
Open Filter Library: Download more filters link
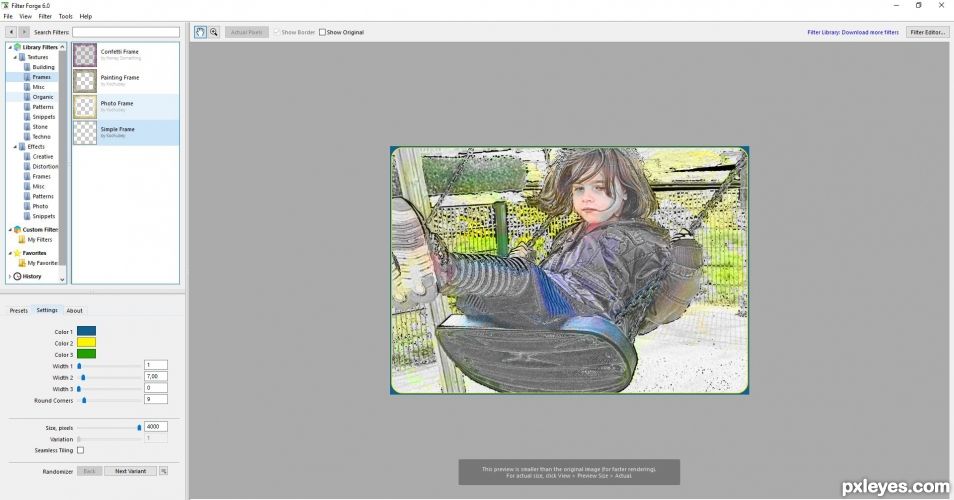[x=853, y=32]
